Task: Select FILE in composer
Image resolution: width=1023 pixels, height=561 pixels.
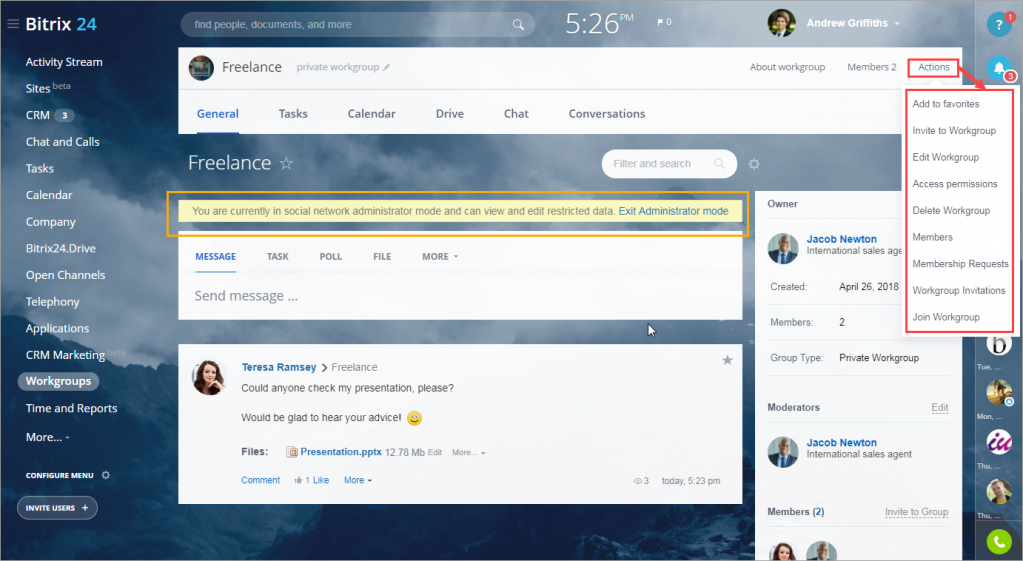Action: point(382,256)
